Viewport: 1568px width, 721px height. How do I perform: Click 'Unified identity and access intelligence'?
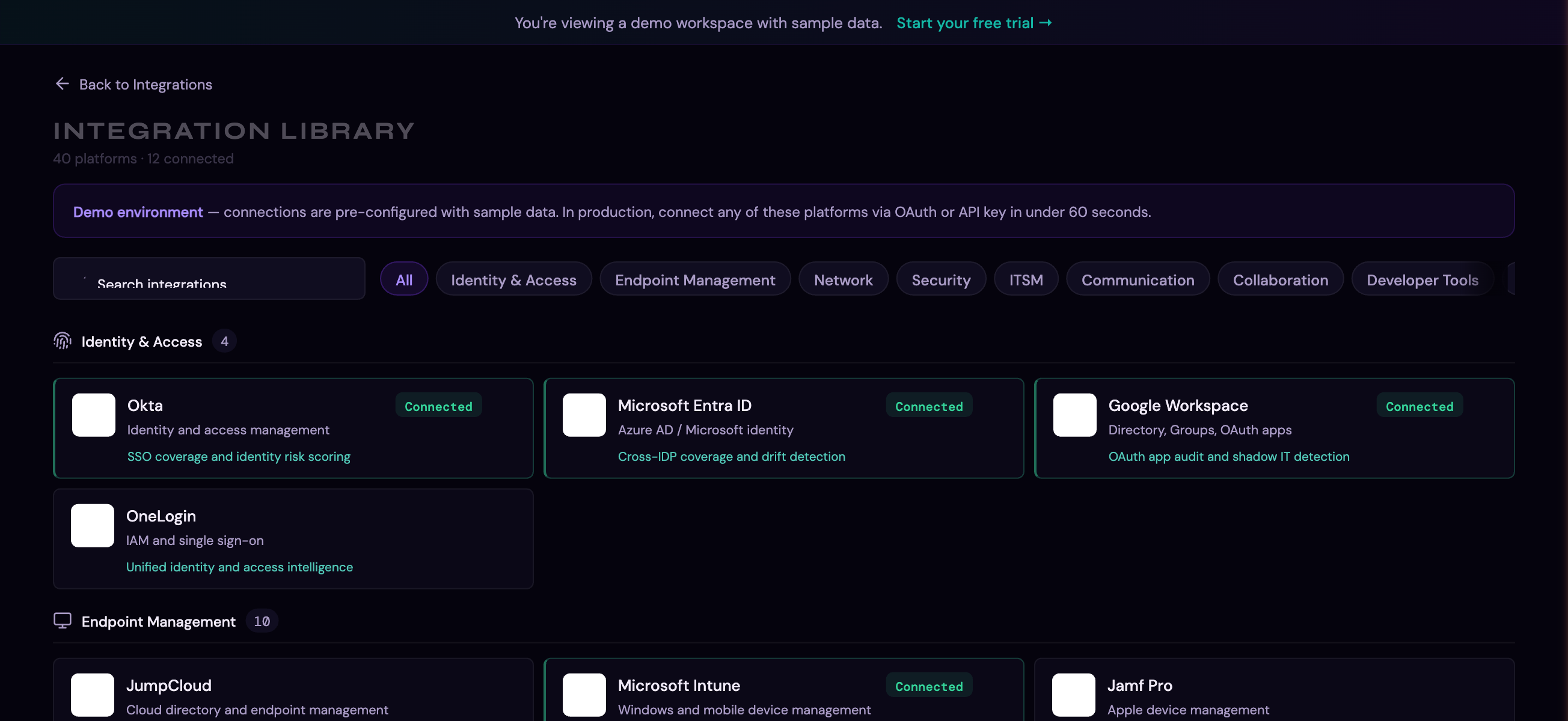pos(239,567)
